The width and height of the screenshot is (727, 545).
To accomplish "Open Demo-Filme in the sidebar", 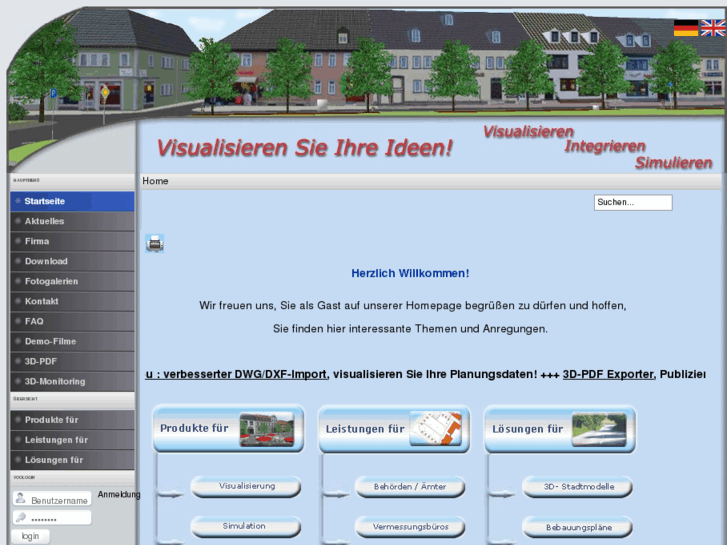I will pyautogui.click(x=72, y=341).
